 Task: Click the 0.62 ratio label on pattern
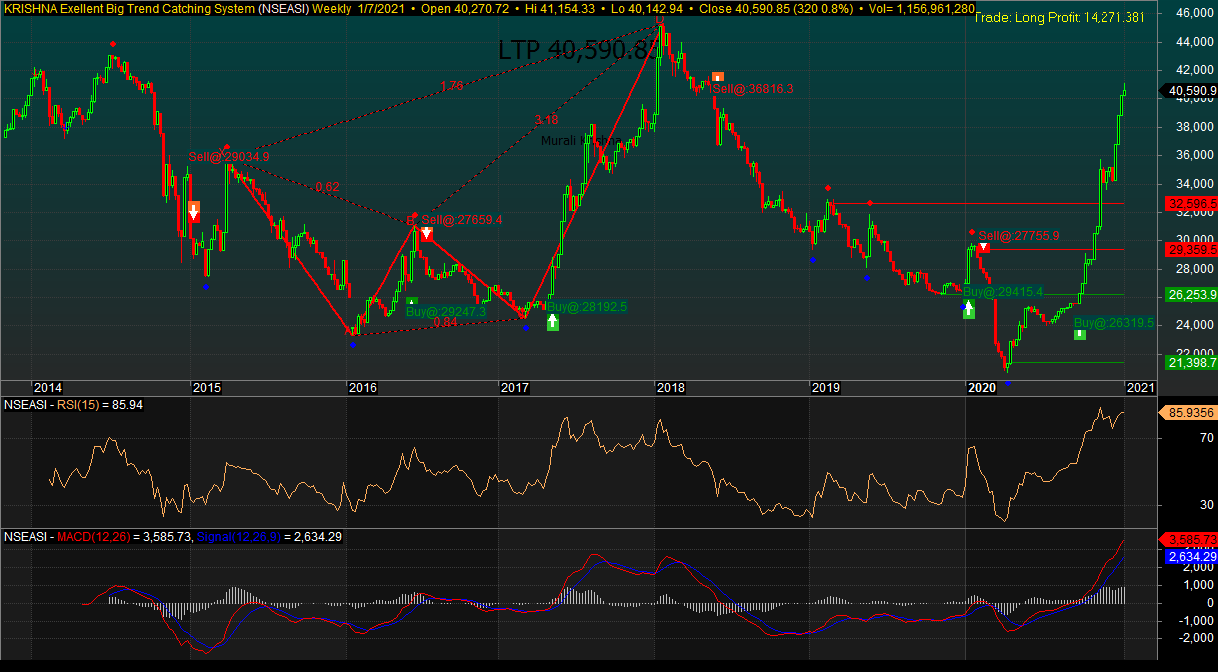(x=327, y=187)
